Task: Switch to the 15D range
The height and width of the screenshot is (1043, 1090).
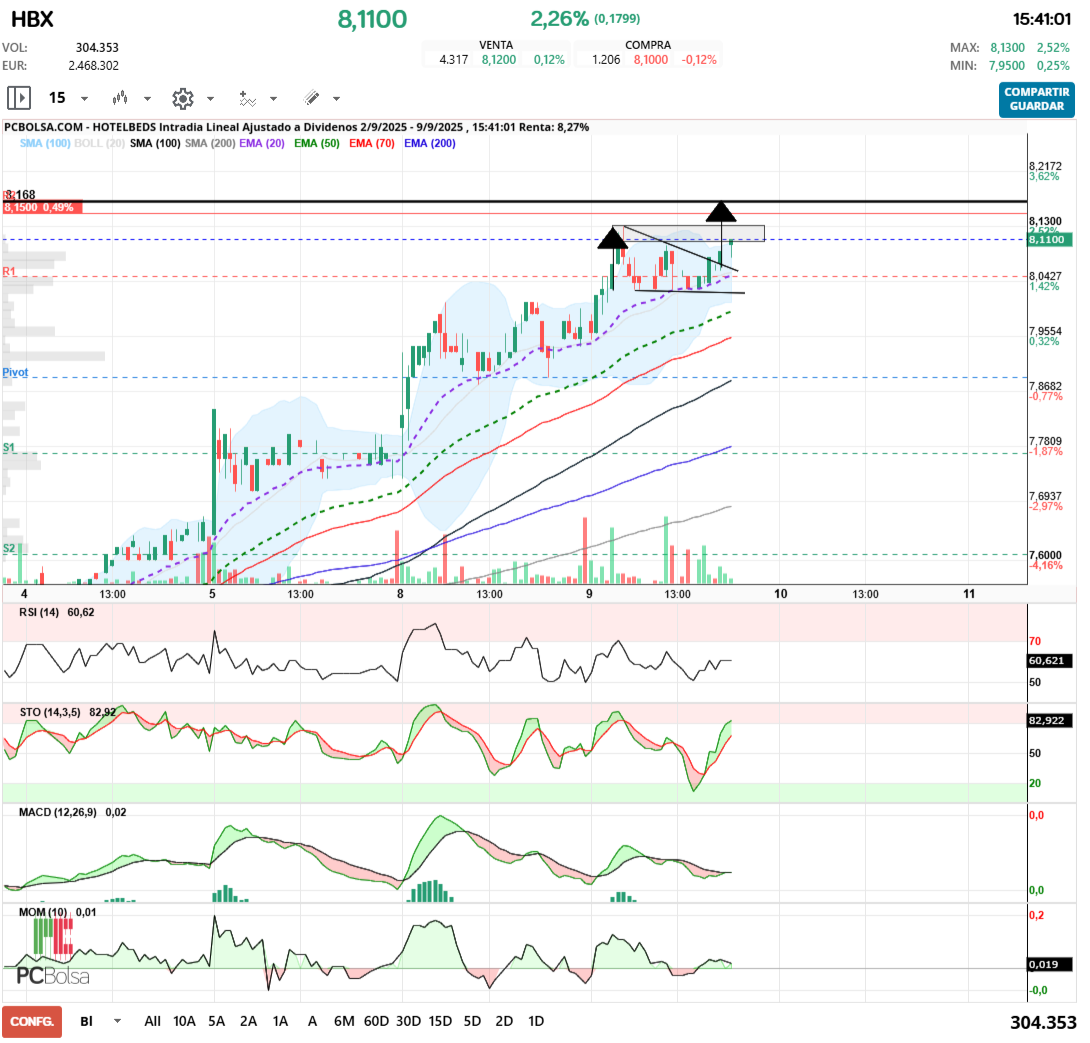Action: point(440,1021)
